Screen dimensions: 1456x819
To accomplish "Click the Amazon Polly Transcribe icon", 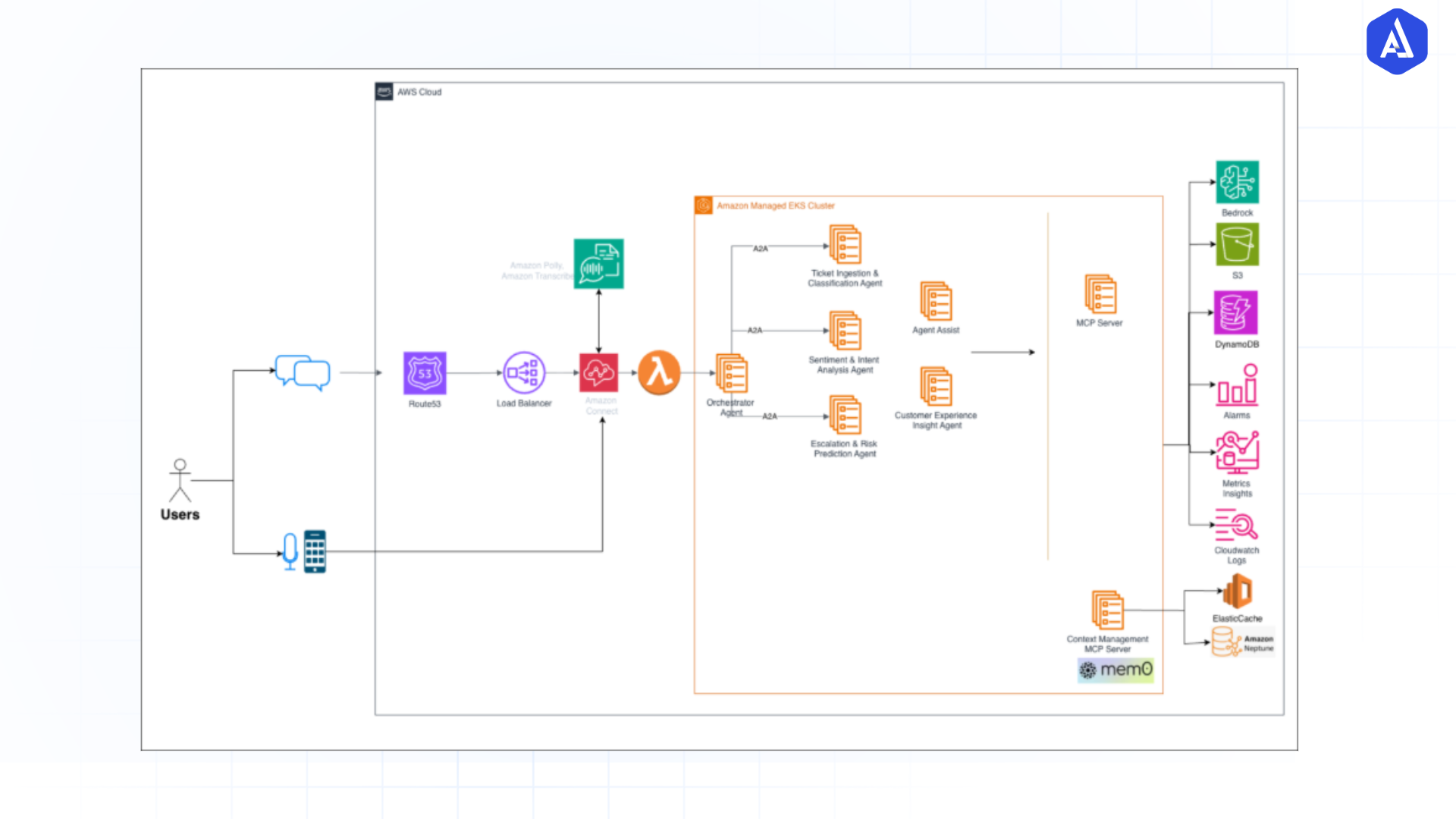I will coord(598,263).
